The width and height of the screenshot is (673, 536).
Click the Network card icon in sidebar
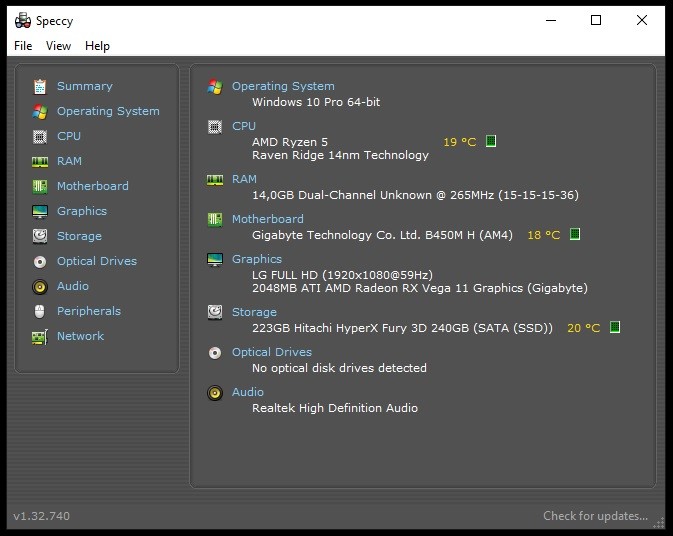(x=40, y=336)
